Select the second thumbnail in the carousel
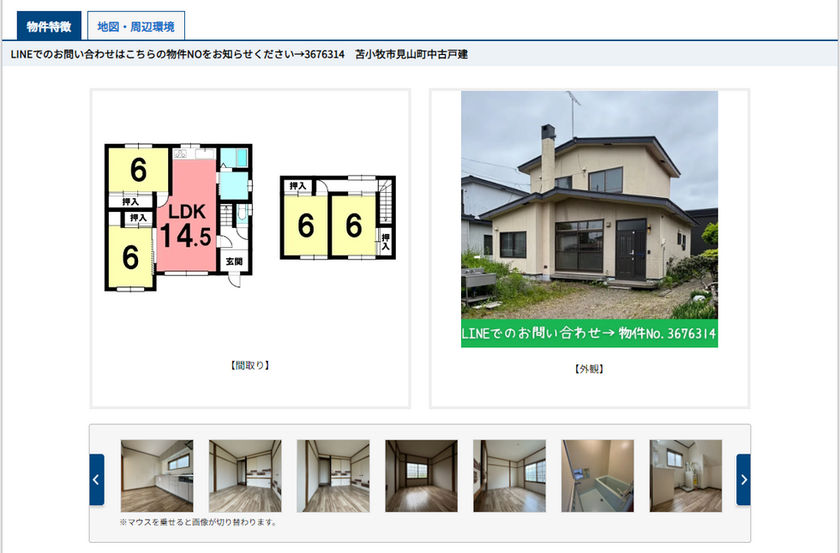 click(245, 476)
